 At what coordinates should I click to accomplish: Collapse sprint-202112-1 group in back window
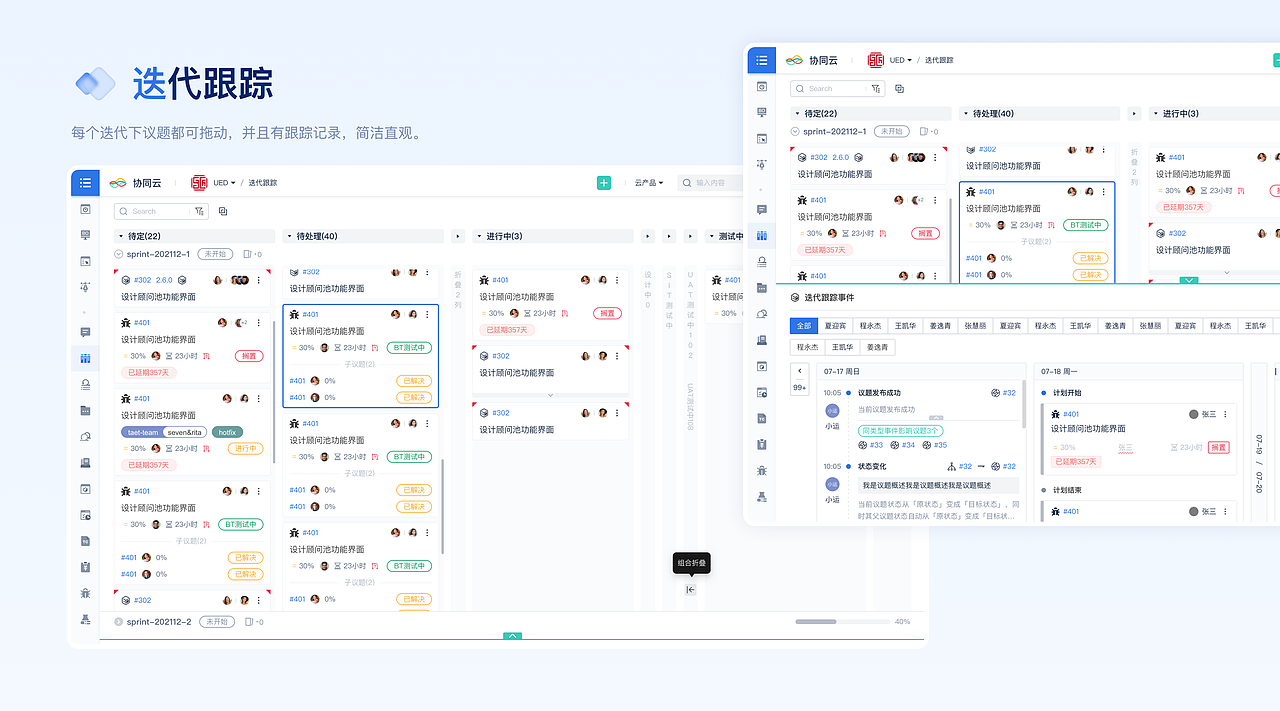[x=119, y=254]
